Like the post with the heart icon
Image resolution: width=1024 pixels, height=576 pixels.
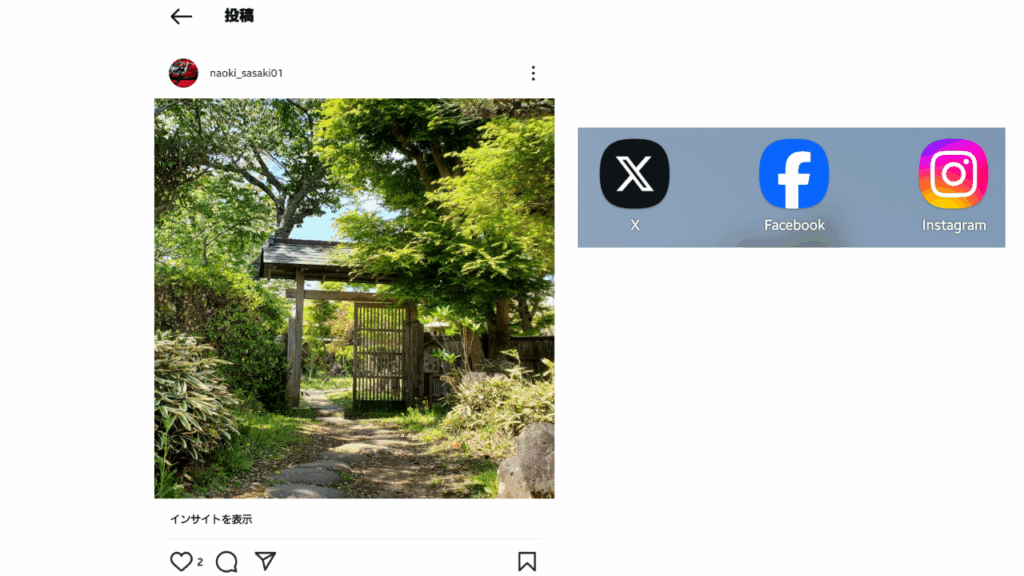(181, 561)
